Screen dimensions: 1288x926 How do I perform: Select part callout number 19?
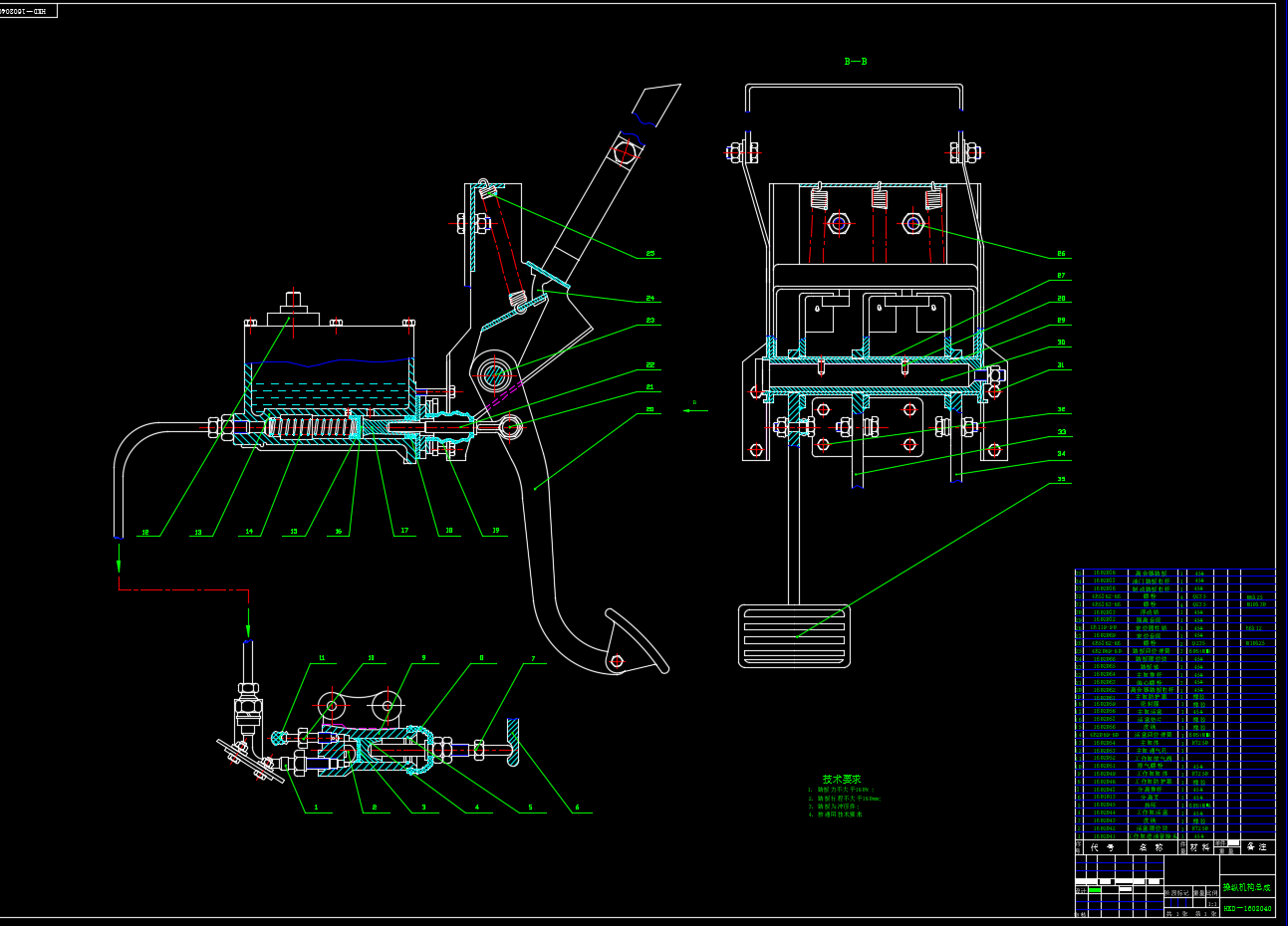[x=495, y=531]
